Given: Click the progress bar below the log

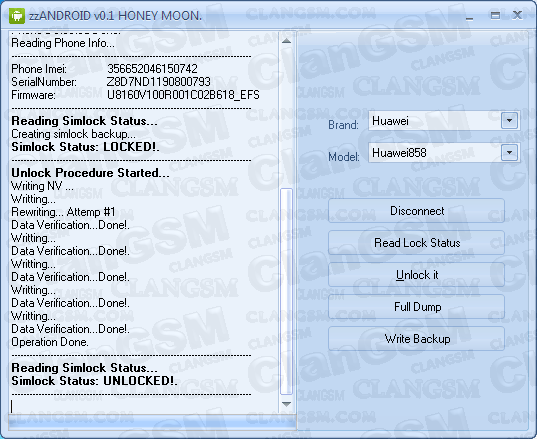Looking at the screenshot, I should (x=152, y=422).
